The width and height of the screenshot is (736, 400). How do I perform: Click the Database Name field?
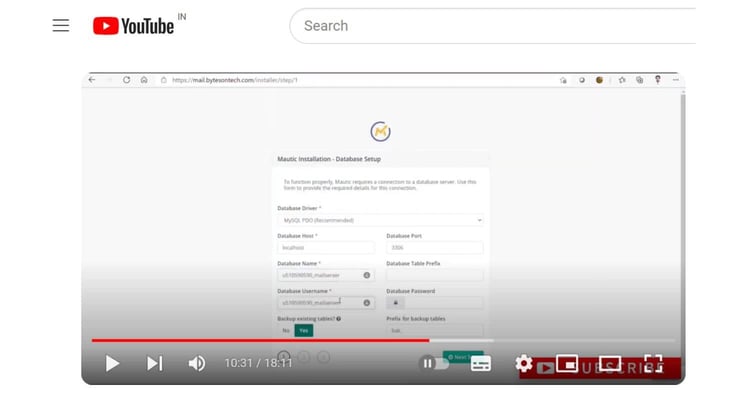(x=326, y=275)
